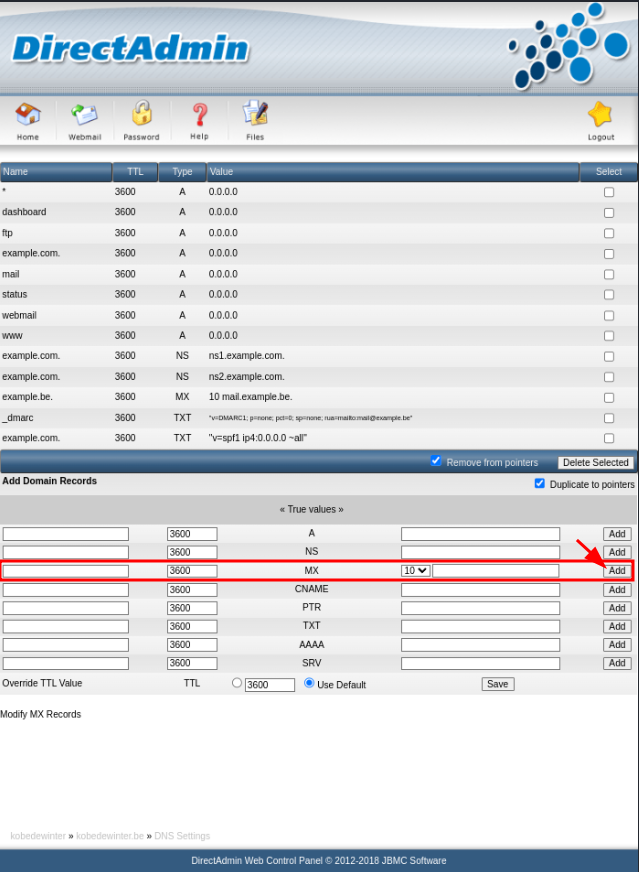The width and height of the screenshot is (639, 872).
Task: Open the DNS Settings breadcrumb link
Action: (x=182, y=836)
